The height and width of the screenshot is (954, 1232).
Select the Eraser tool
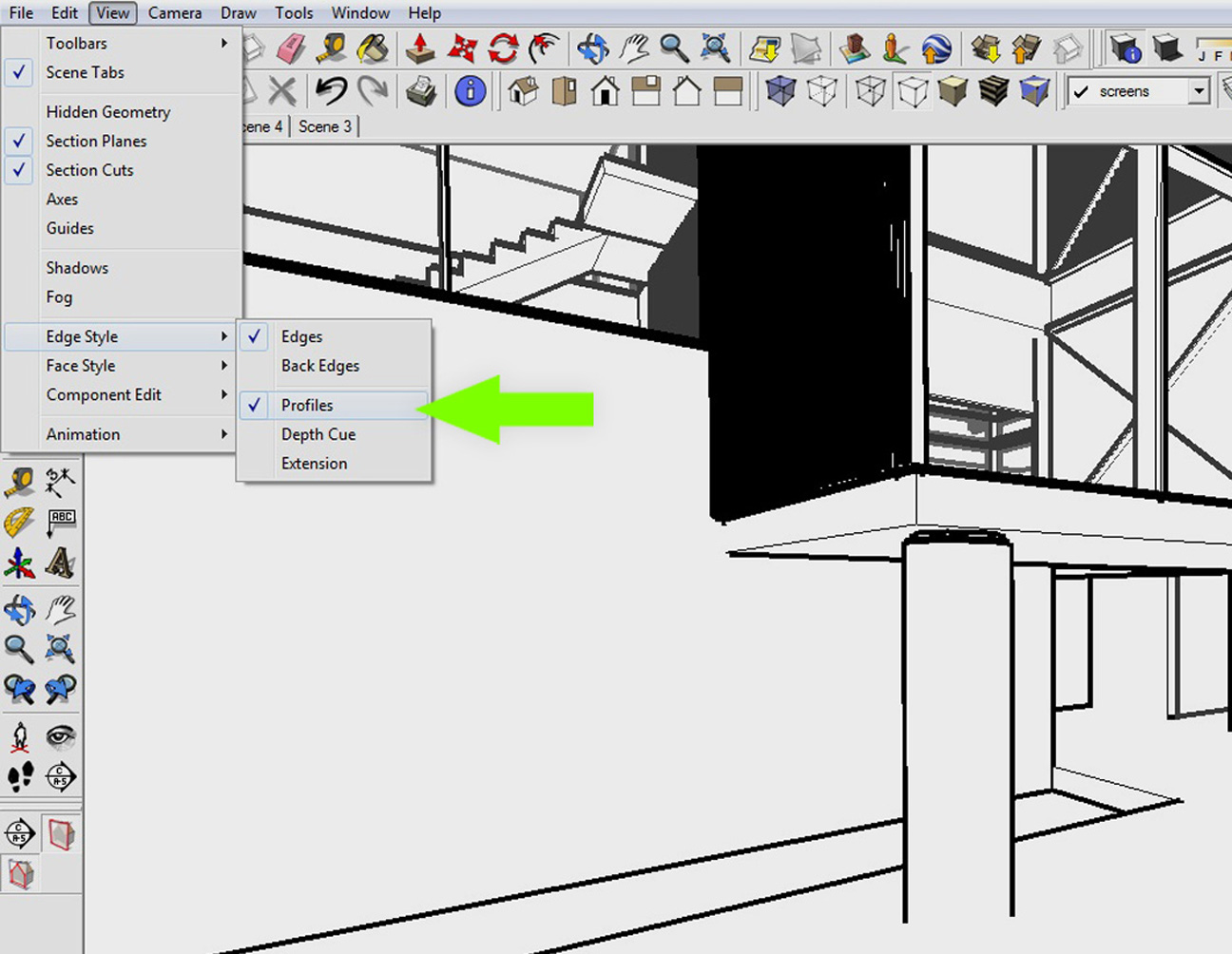point(292,46)
